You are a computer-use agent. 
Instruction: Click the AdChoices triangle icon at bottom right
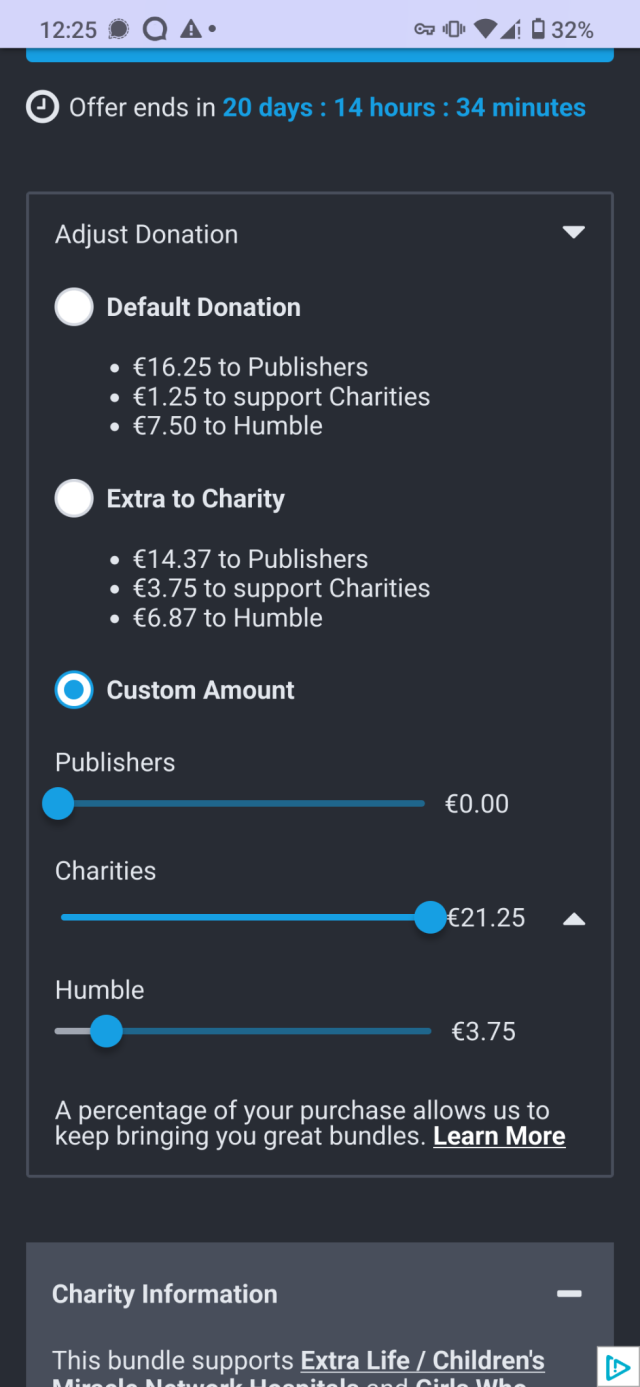(x=620, y=1366)
